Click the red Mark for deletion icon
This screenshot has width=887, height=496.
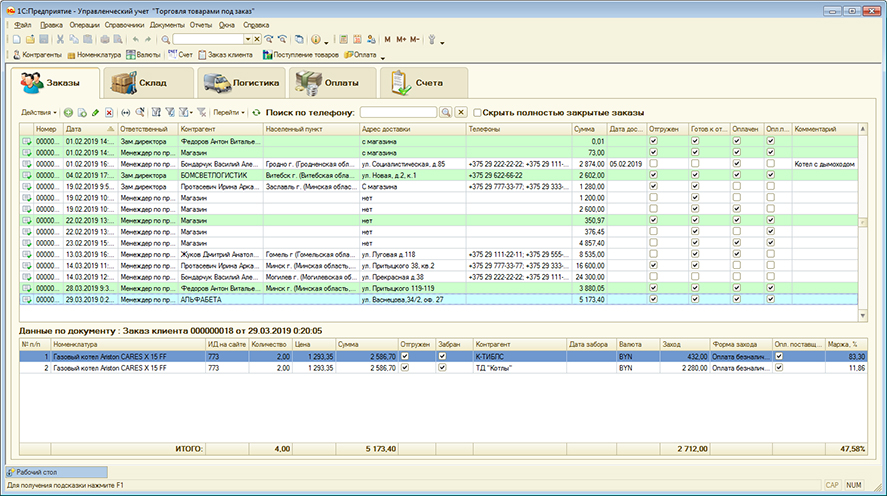109,113
